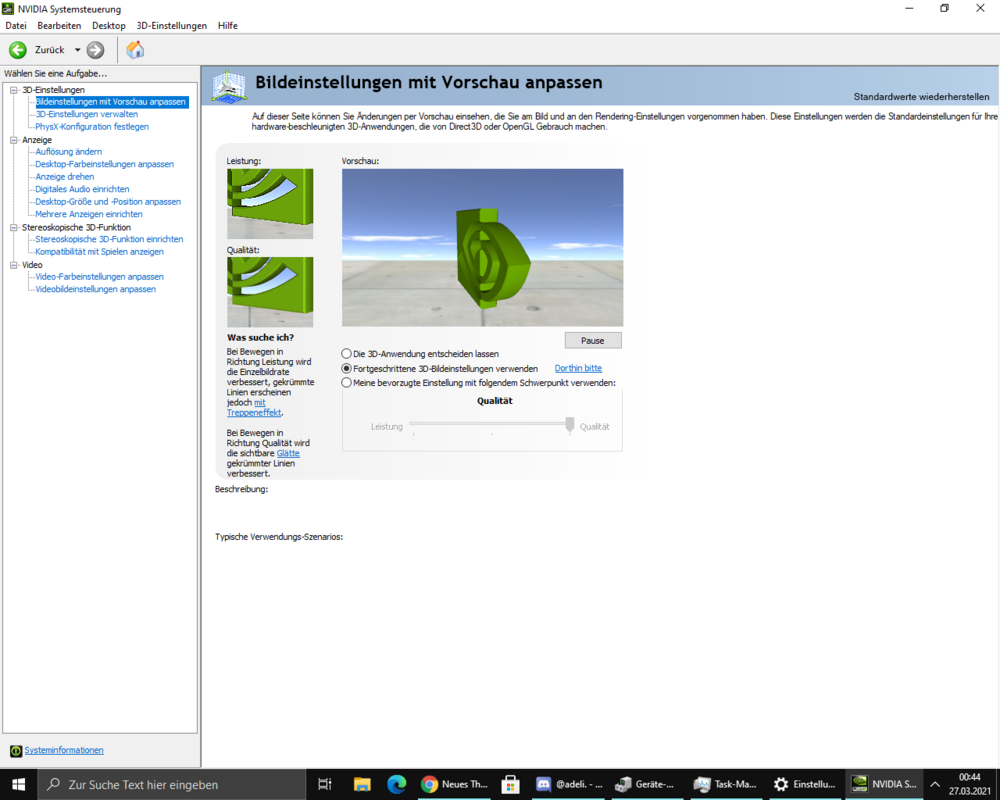Screen dimensions: 1000x800
Task: Open NVIDIA Systemsteuerung from the taskbar
Action: [884, 784]
